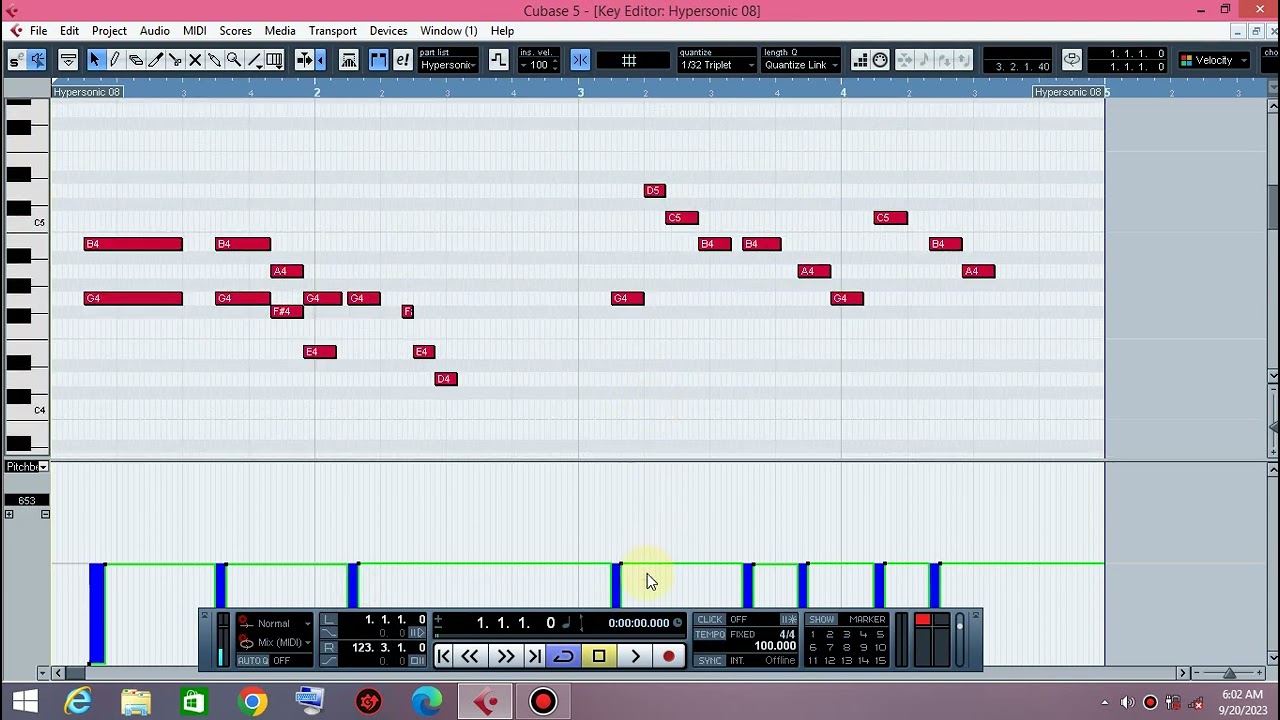Image resolution: width=1280 pixels, height=720 pixels.
Task: Open the Transport menu
Action: (332, 31)
